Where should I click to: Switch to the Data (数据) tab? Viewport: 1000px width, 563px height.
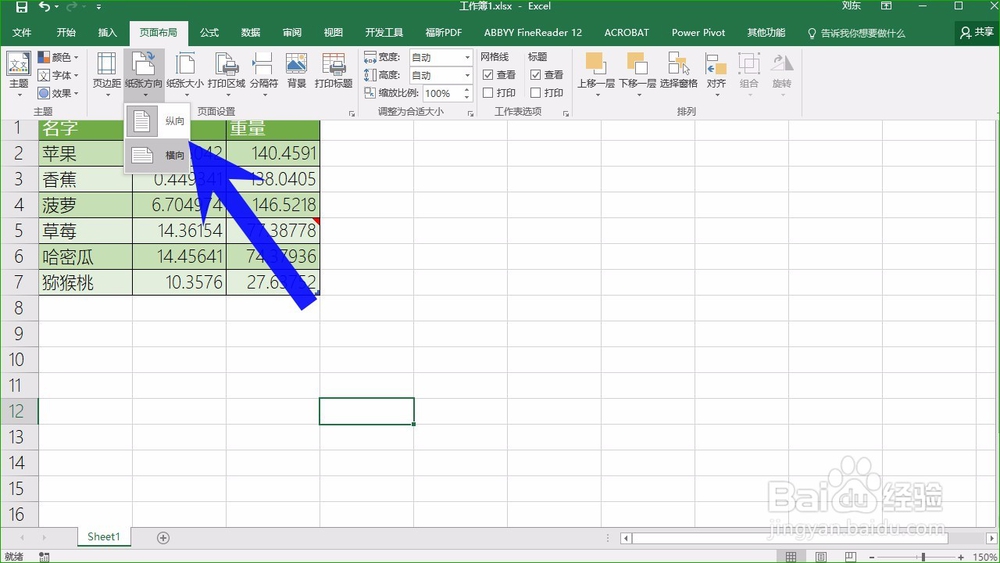tap(251, 33)
